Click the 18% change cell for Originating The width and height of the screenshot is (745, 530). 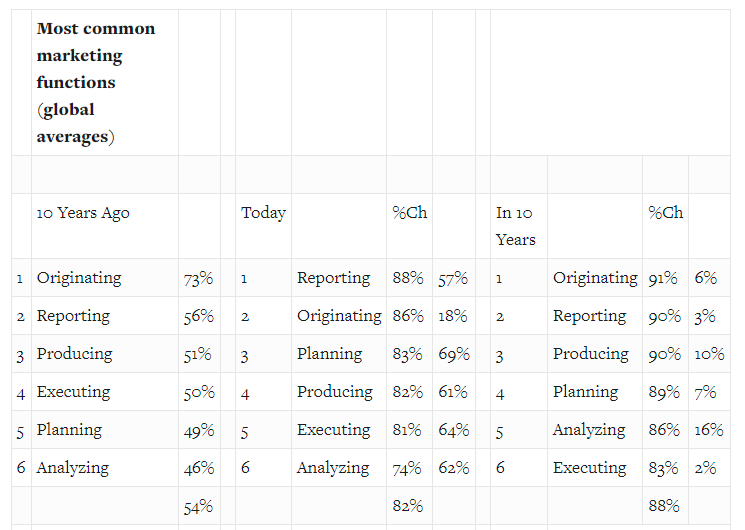[x=453, y=317]
